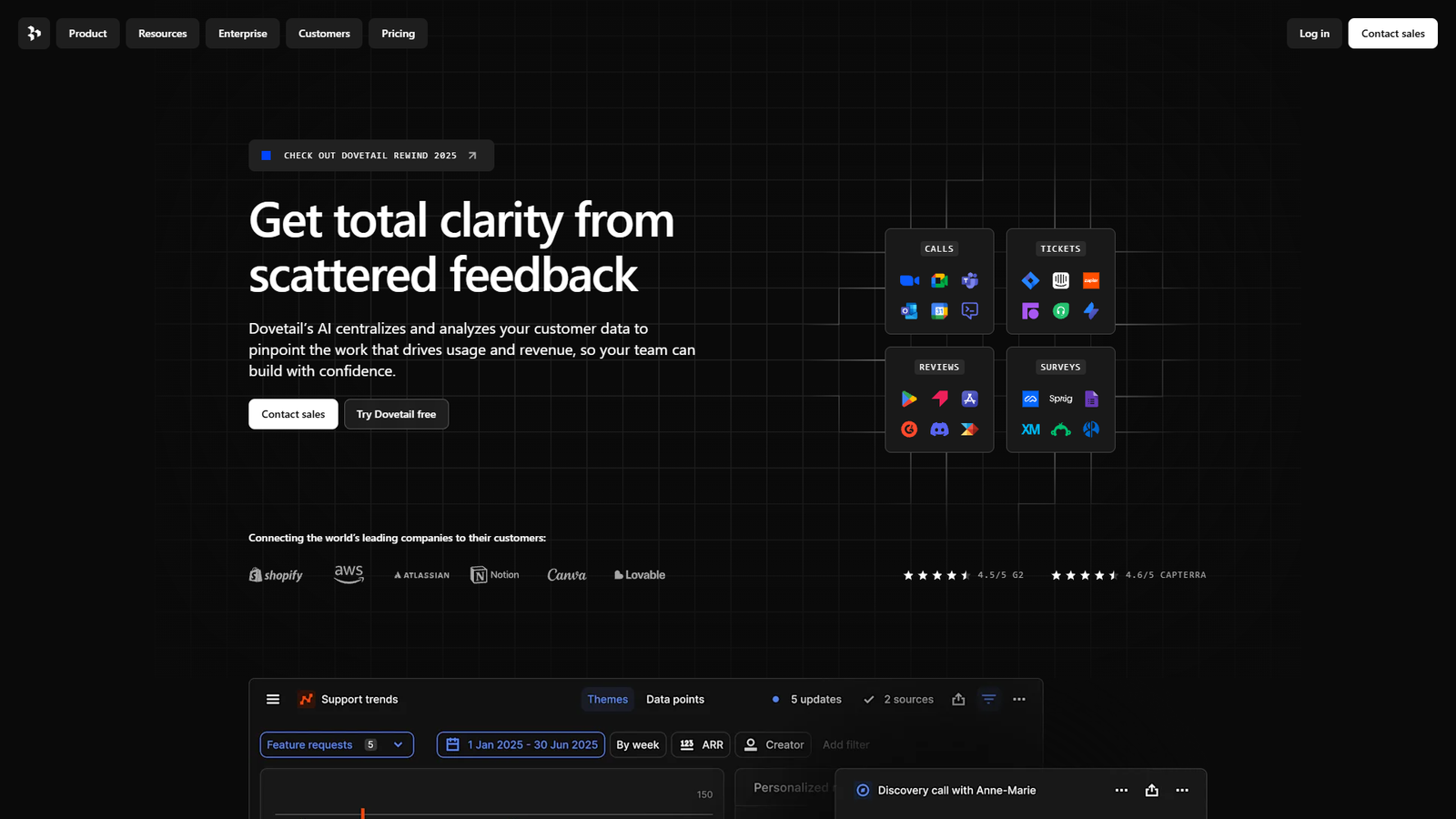This screenshot has height=819, width=1456.
Task: Click the multicolor triangle icon under Reviews
Action: click(970, 430)
